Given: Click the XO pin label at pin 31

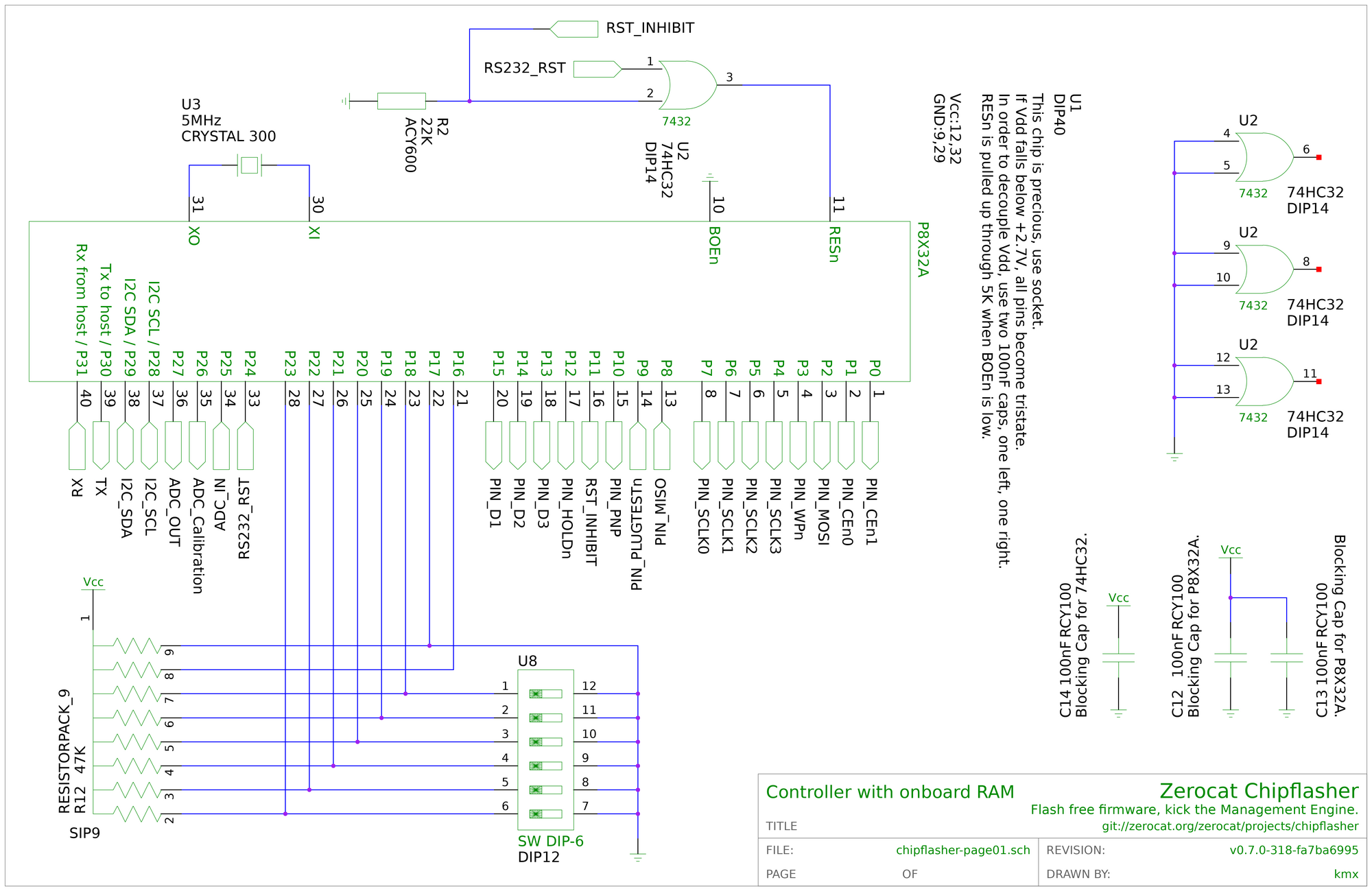Looking at the screenshot, I should tap(193, 235).
